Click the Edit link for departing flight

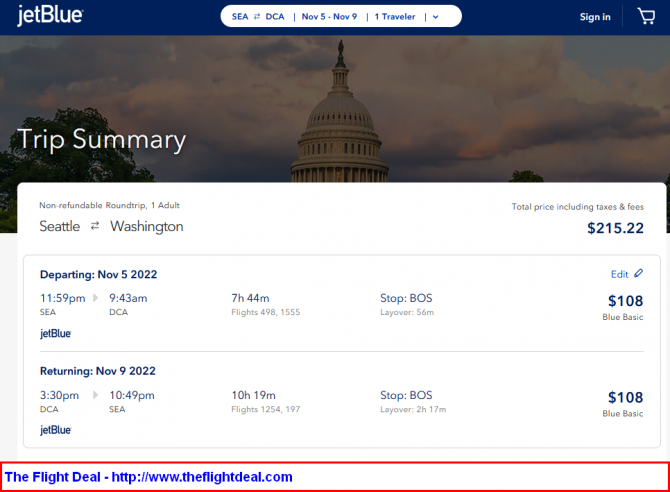[x=620, y=274]
